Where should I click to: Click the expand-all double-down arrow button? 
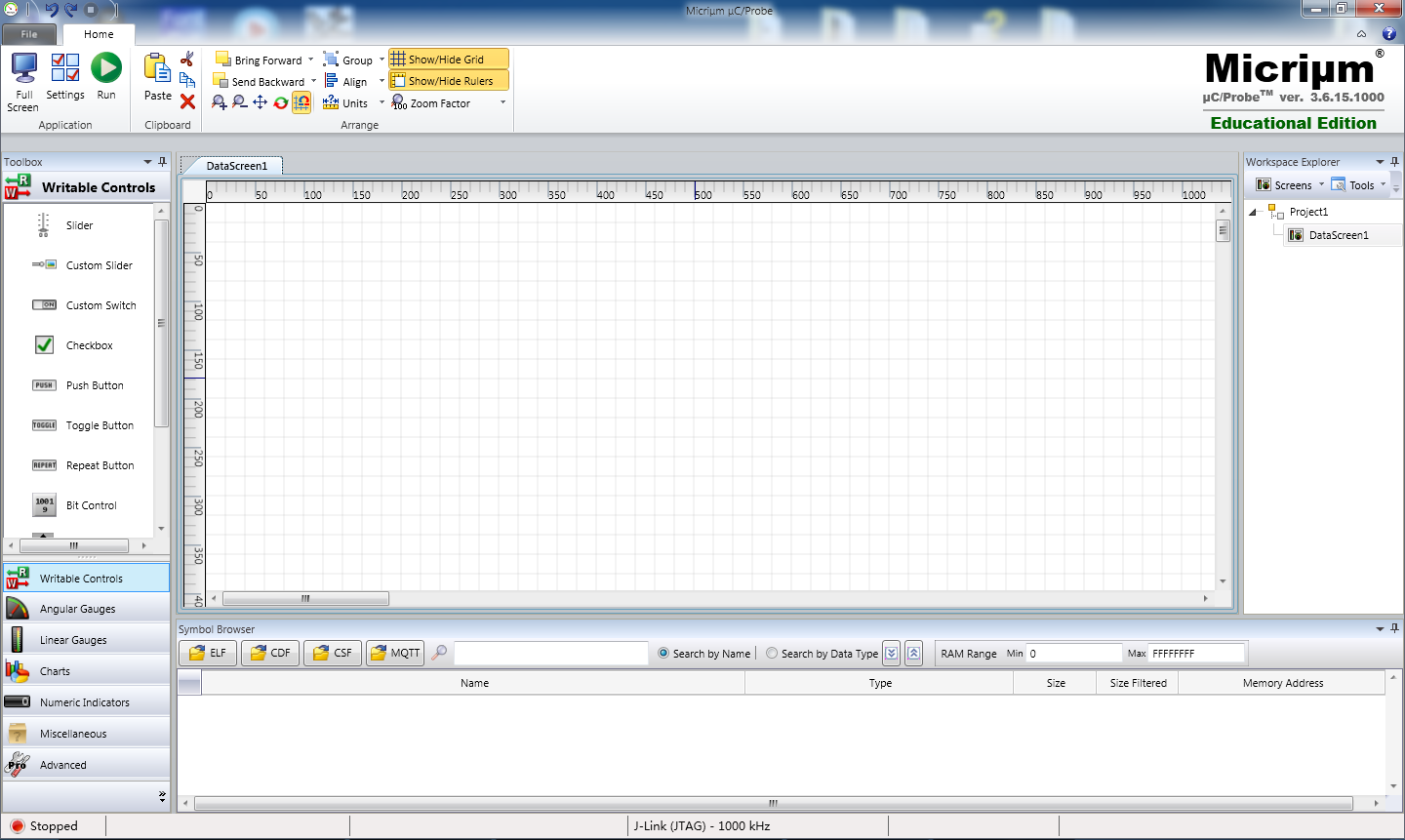(x=892, y=654)
